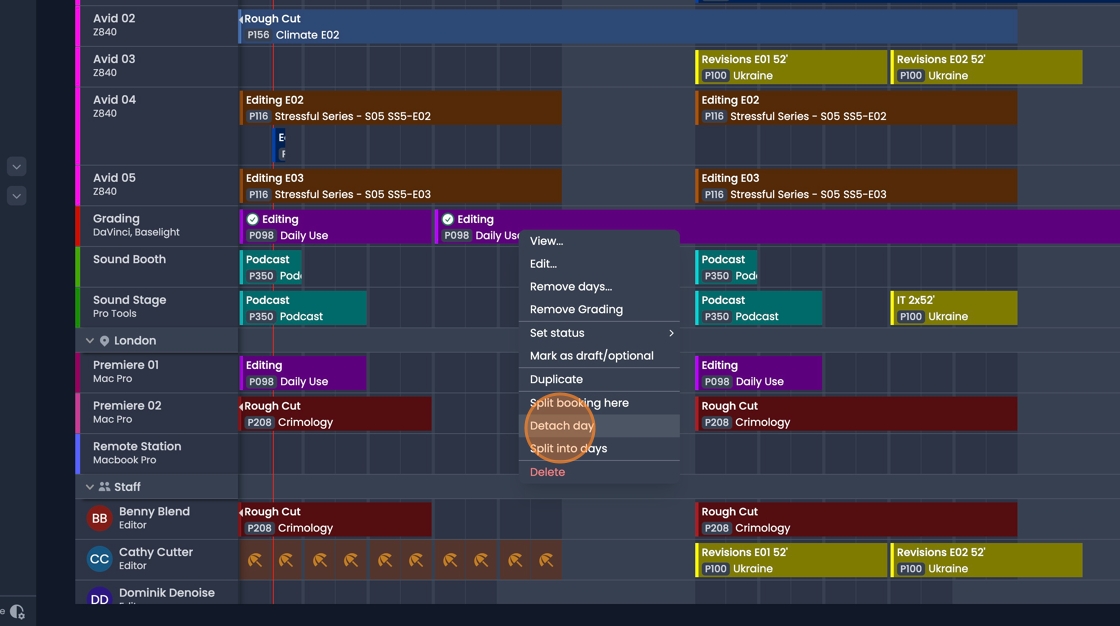Click Benny Blend's BB avatar

pyautogui.click(x=99, y=519)
